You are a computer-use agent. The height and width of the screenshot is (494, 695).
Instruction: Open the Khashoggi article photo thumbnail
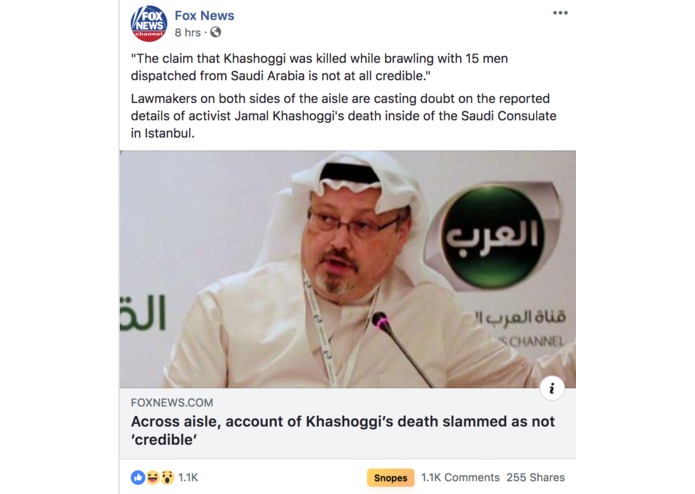coord(348,269)
